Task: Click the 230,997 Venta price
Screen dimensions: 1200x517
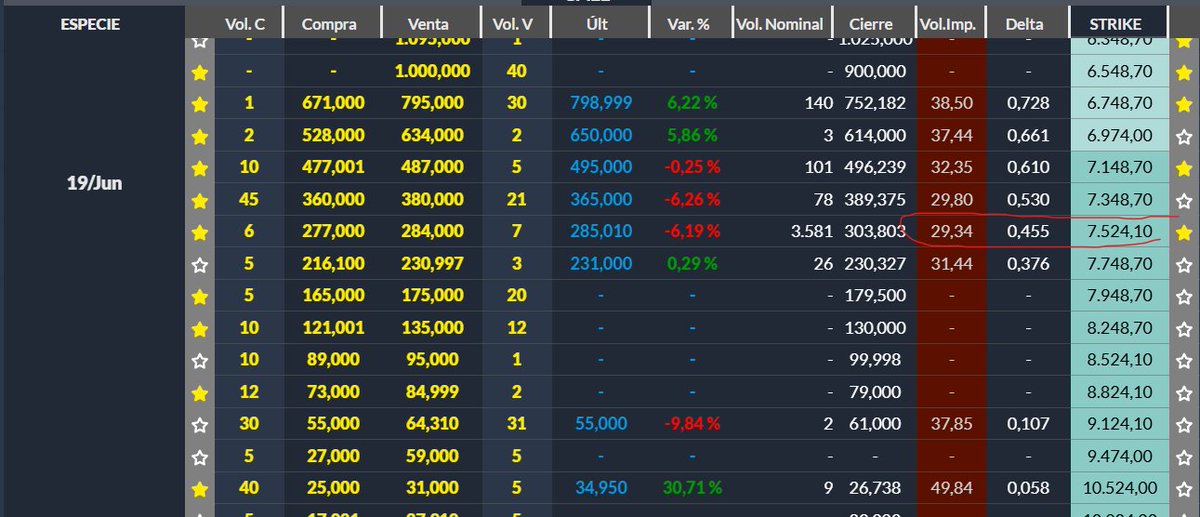Action: coord(430,264)
